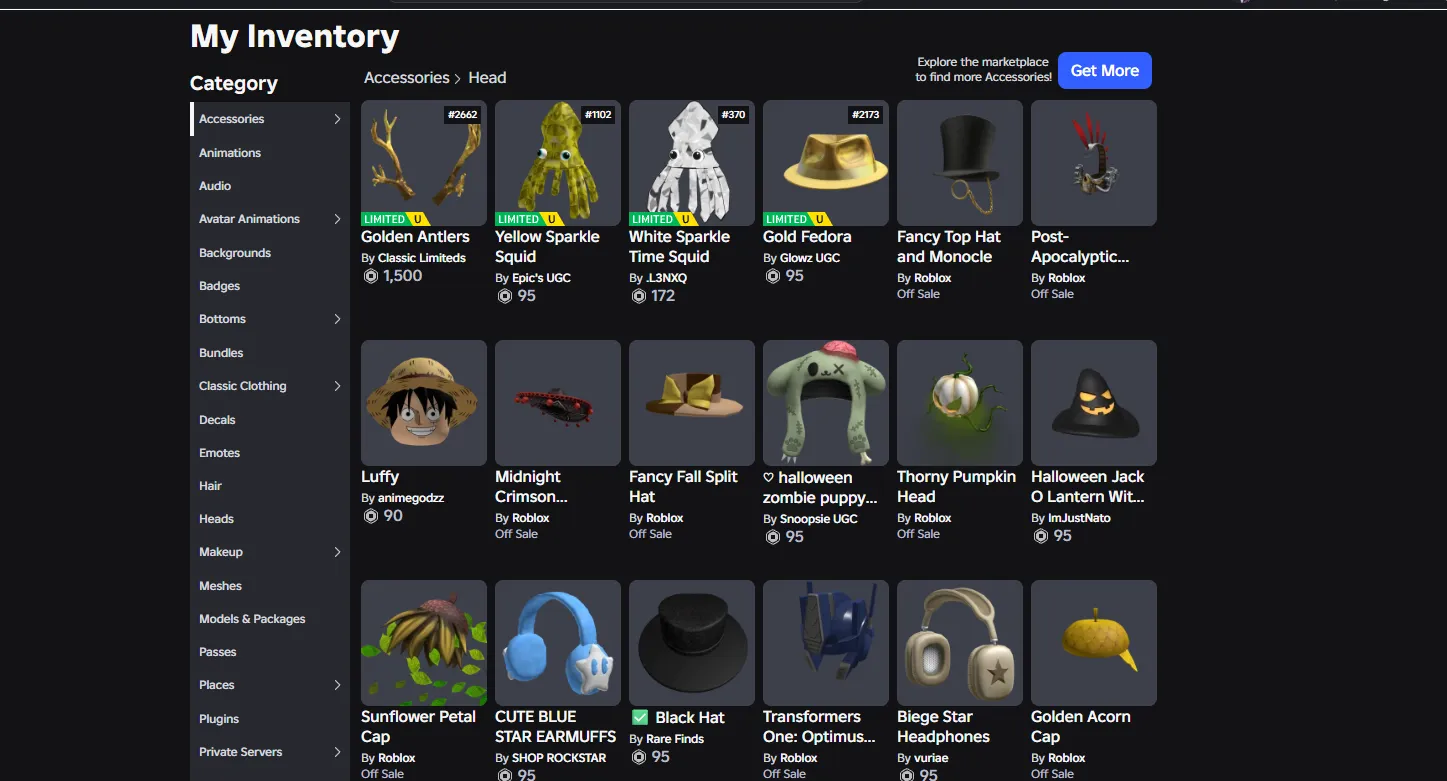This screenshot has height=781, width=1447.
Task: Open creator link SHOP ROCKSTAR
Action: click(559, 758)
